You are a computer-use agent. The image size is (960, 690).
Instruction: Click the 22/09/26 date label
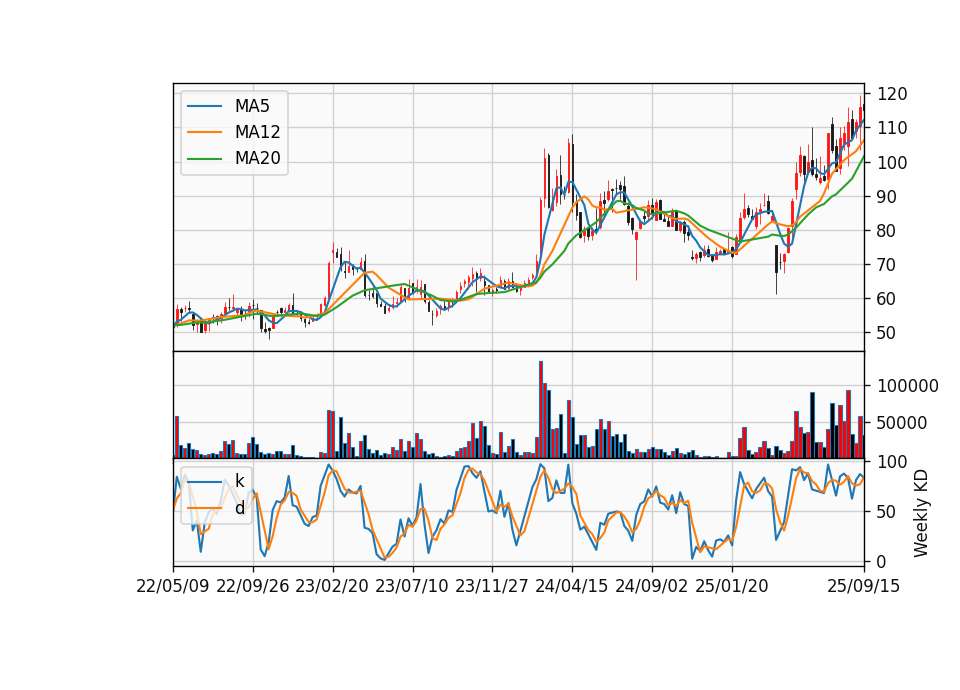tap(253, 586)
